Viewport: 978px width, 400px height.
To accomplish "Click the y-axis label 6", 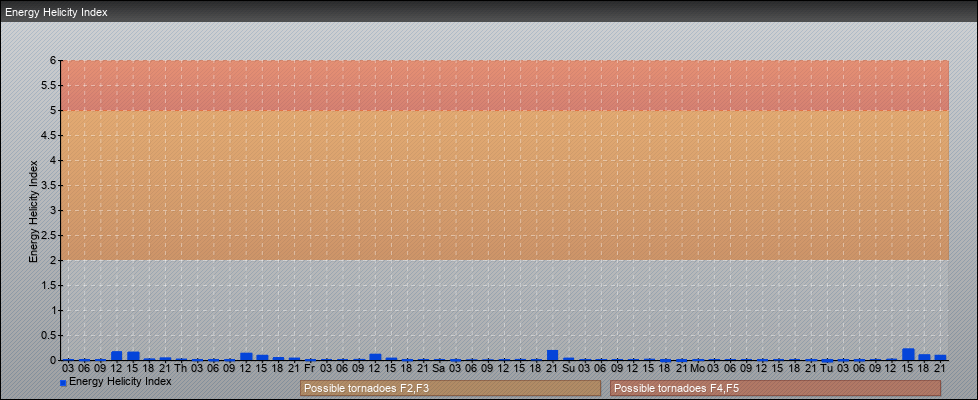I will (x=54, y=61).
